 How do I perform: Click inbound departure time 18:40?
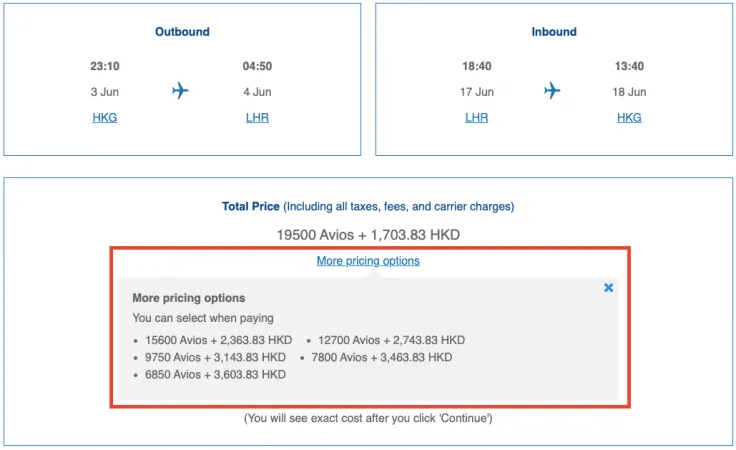tap(476, 66)
